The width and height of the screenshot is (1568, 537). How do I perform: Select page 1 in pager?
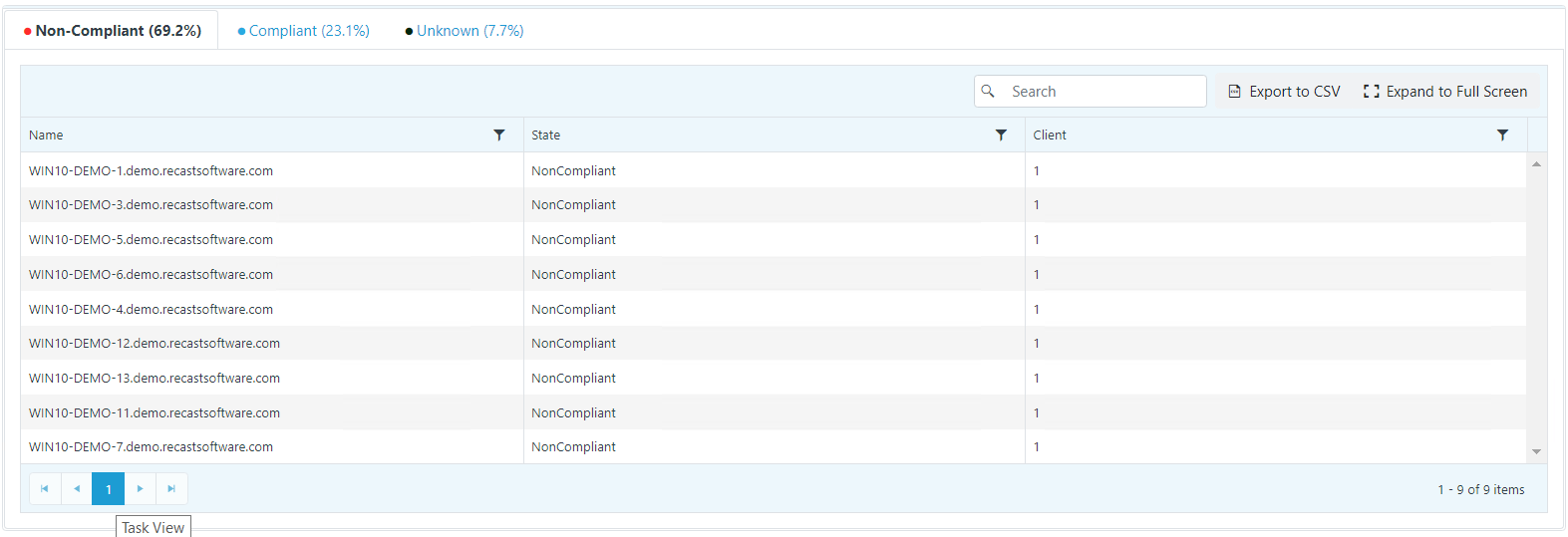click(109, 489)
